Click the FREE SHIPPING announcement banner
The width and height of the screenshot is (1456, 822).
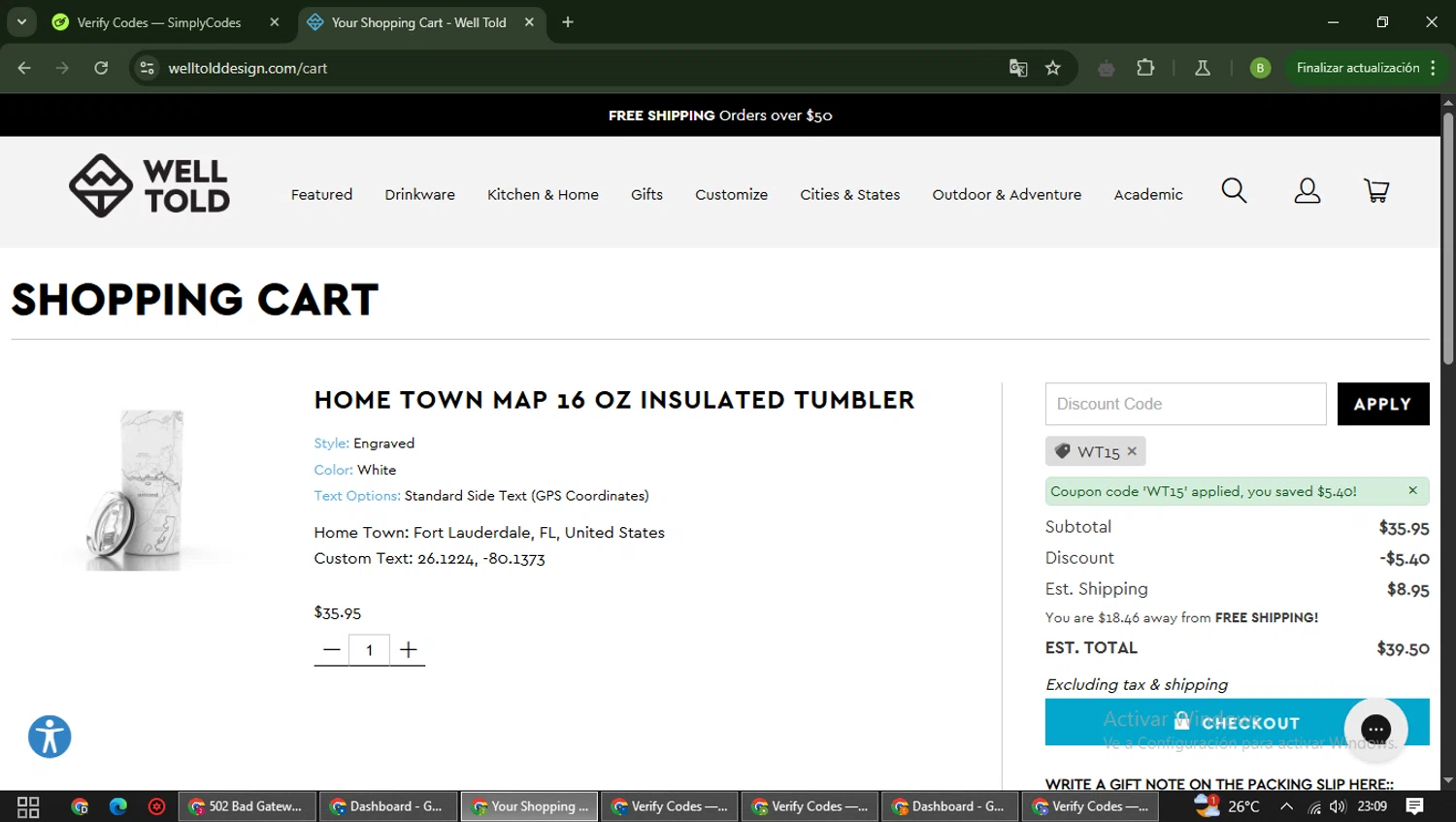click(x=720, y=115)
